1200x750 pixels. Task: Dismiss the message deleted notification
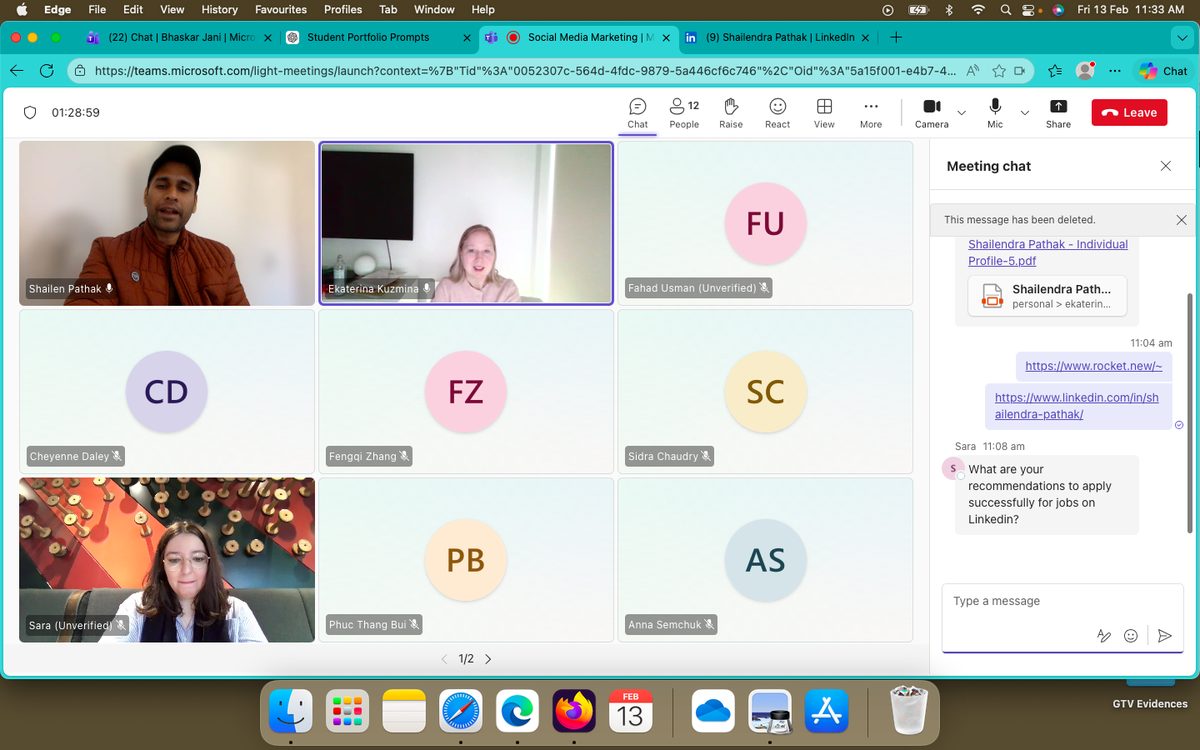[x=1181, y=220]
